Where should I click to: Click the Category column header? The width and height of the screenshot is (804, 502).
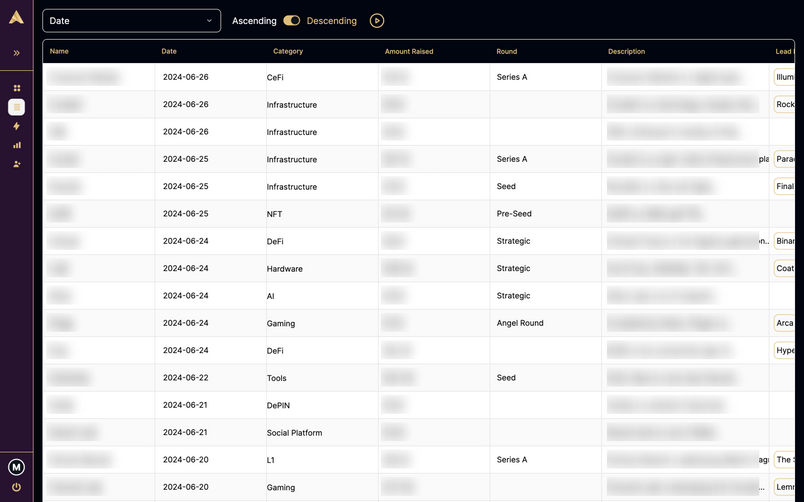[x=288, y=51]
